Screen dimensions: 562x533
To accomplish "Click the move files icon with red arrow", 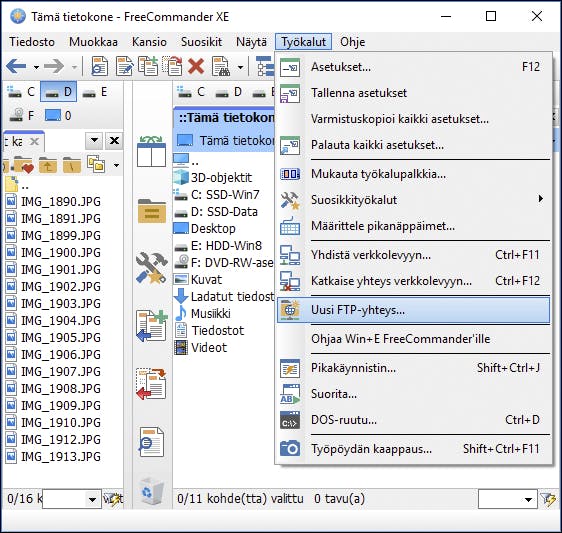I will pyautogui.click(x=151, y=384).
